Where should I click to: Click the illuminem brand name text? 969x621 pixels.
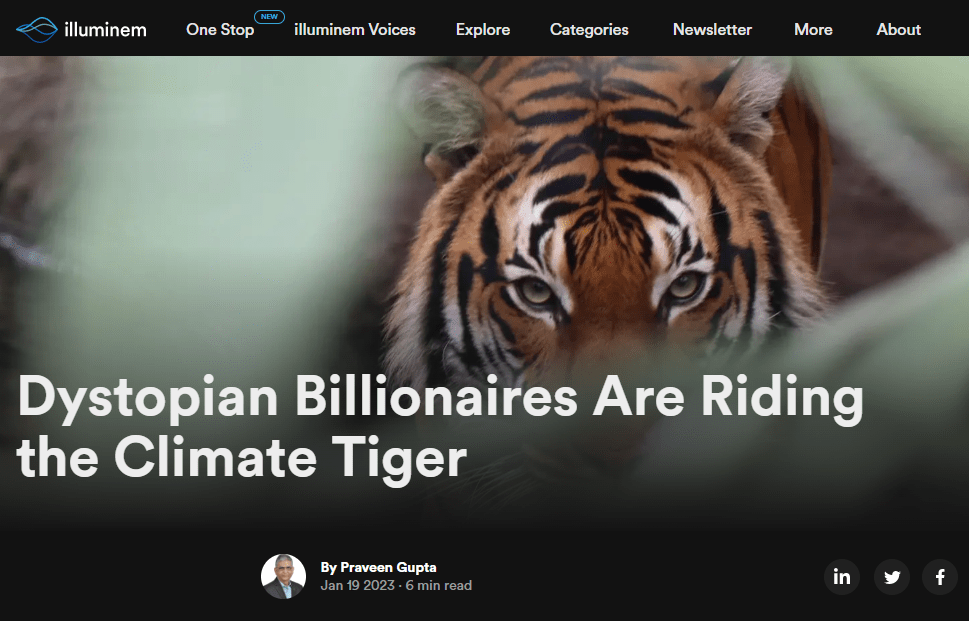pyautogui.click(x=106, y=30)
